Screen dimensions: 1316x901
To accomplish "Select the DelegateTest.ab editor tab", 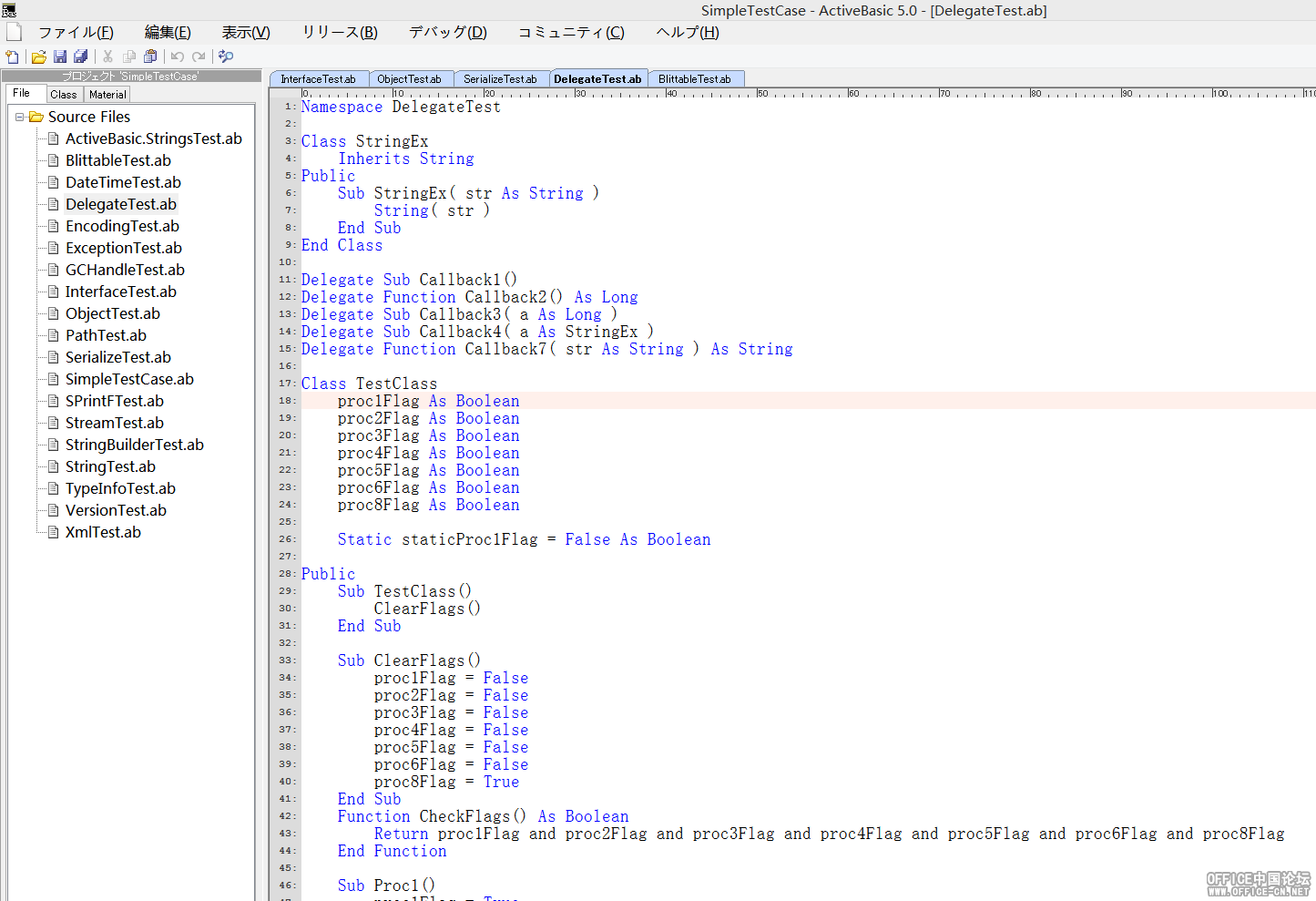I will 598,79.
